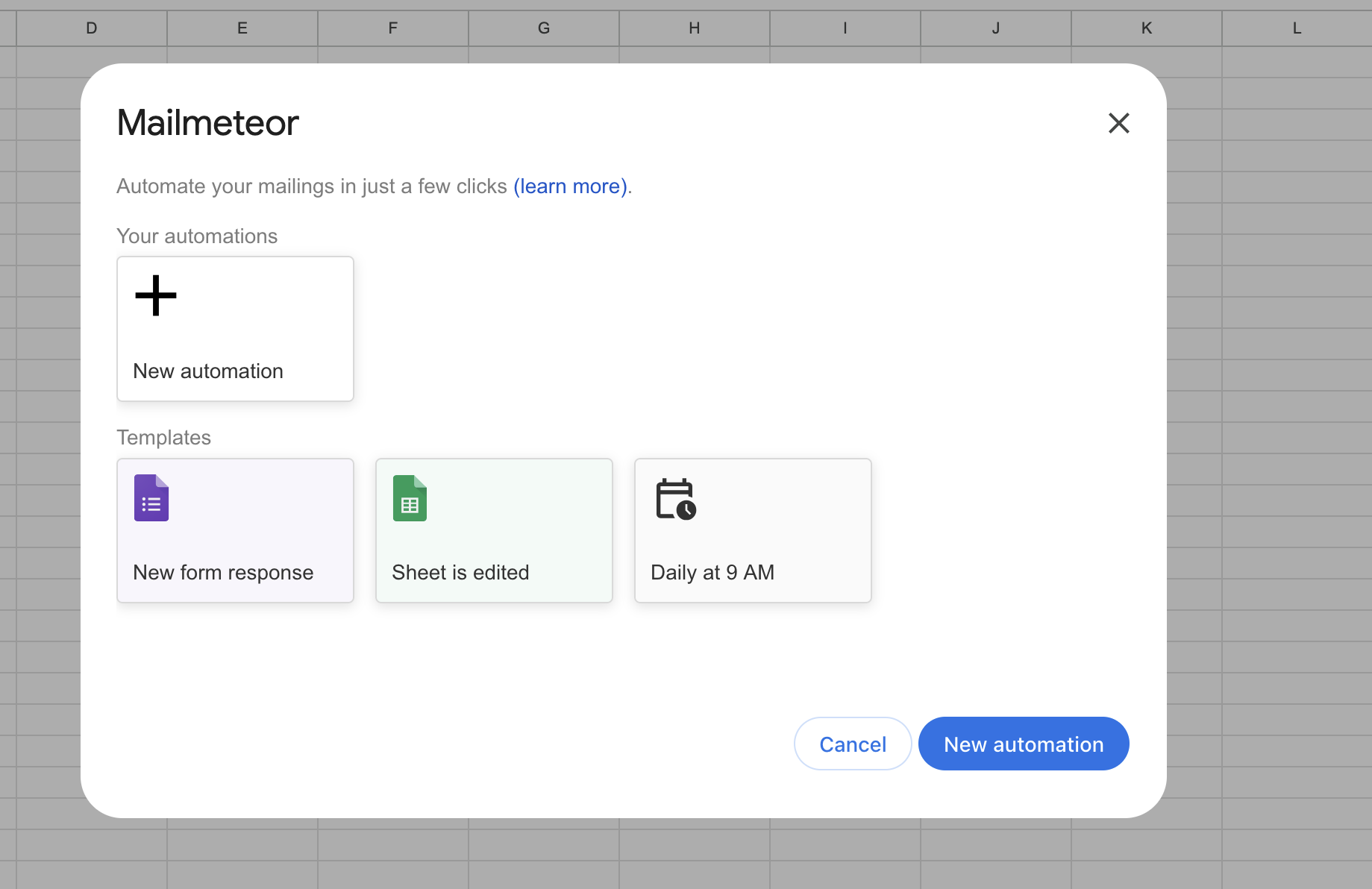1372x889 pixels.
Task: Close the Mailmeteor dialog with X
Action: (x=1118, y=123)
